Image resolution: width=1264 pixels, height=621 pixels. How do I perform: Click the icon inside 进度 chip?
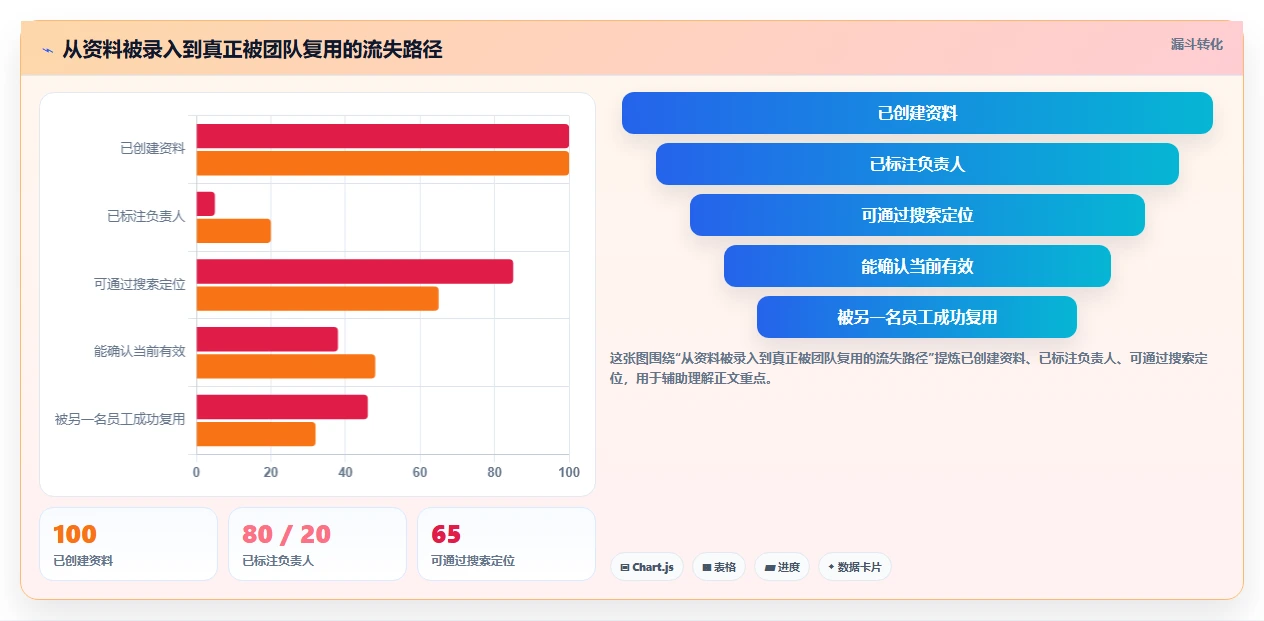(x=770, y=567)
